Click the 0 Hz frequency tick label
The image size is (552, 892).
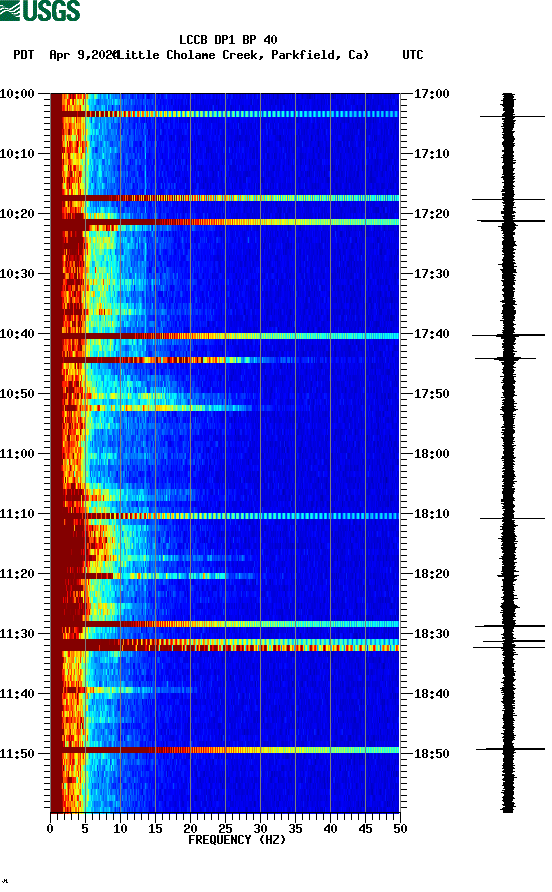(x=50, y=829)
